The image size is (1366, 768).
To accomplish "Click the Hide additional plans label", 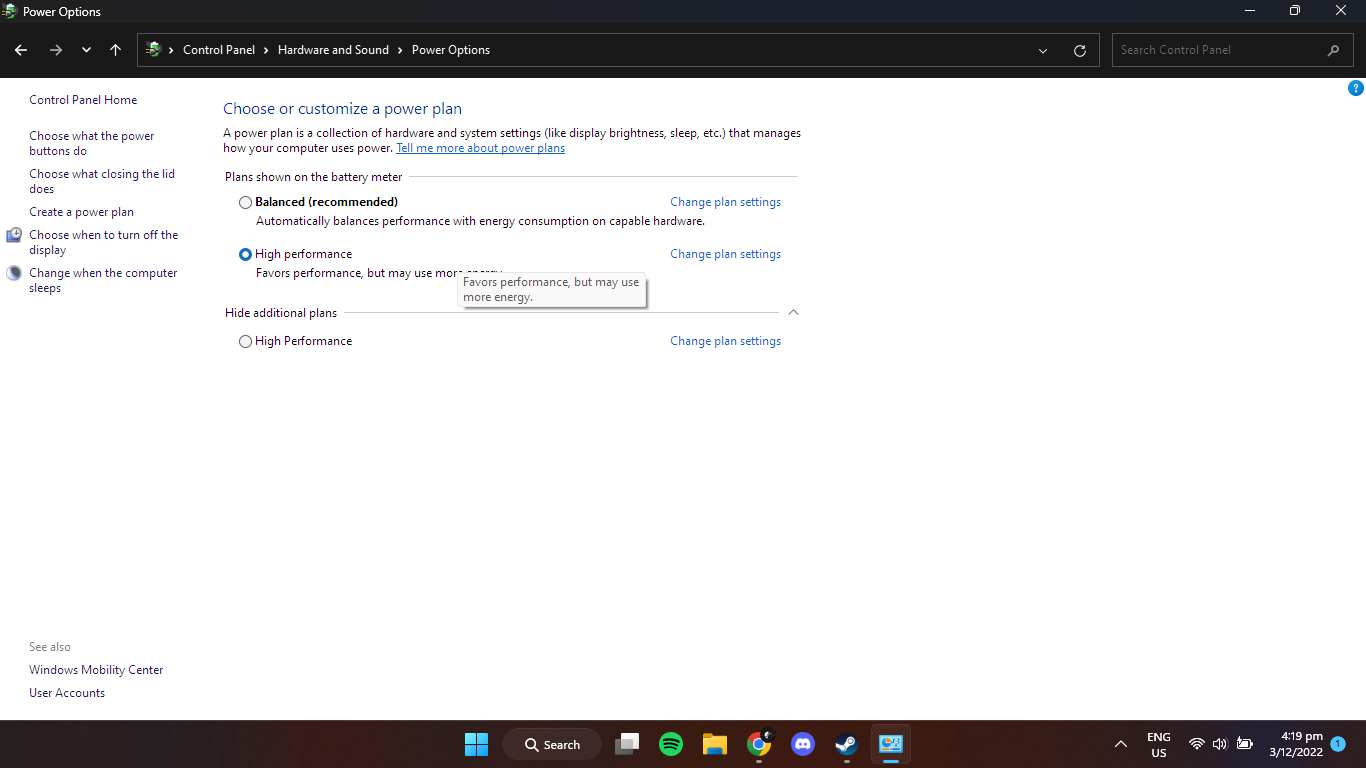I will (281, 313).
